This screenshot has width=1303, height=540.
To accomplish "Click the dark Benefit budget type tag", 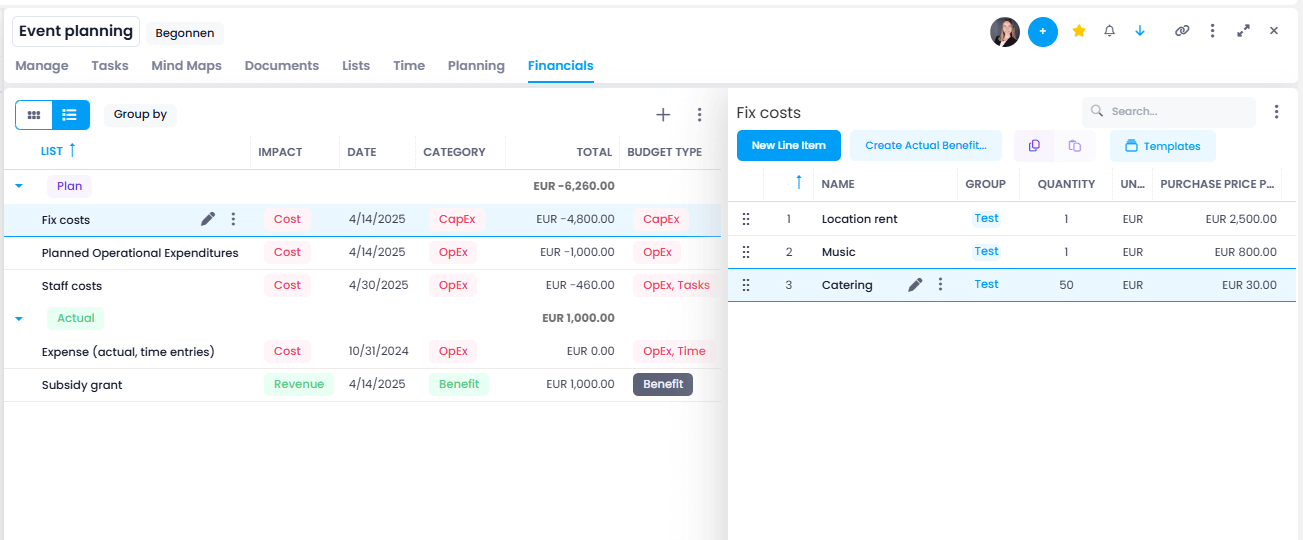I will point(663,384).
